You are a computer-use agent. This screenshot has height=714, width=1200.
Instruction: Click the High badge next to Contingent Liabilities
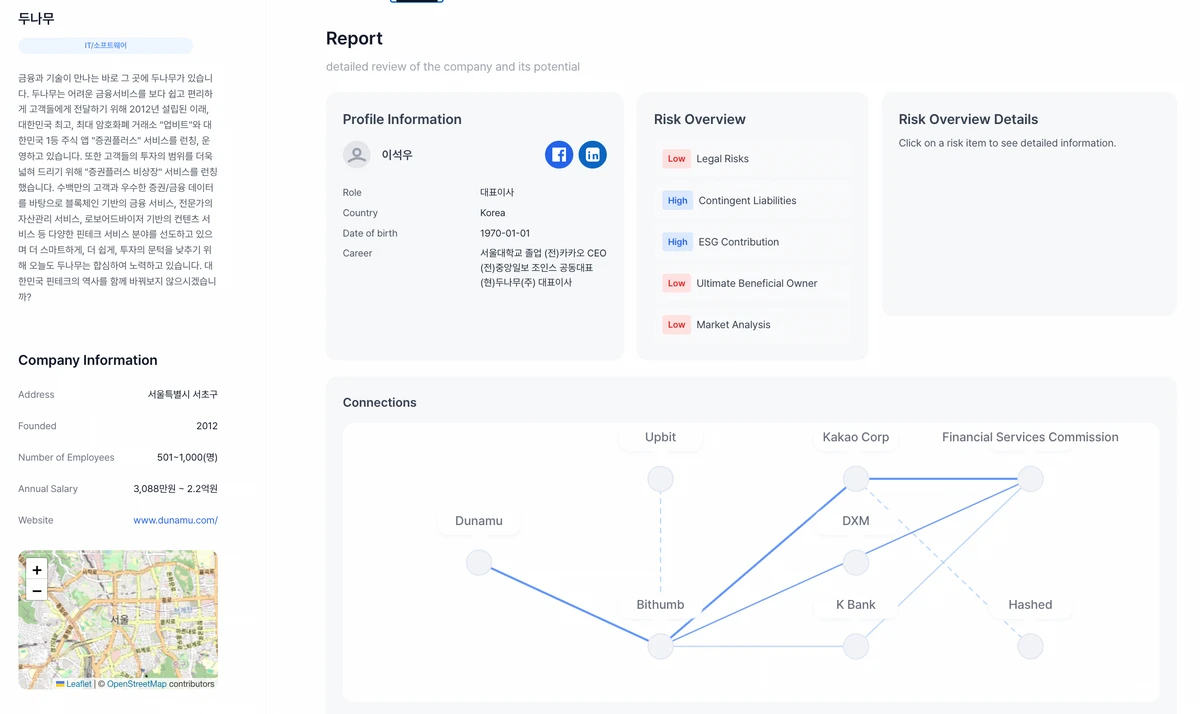click(678, 200)
